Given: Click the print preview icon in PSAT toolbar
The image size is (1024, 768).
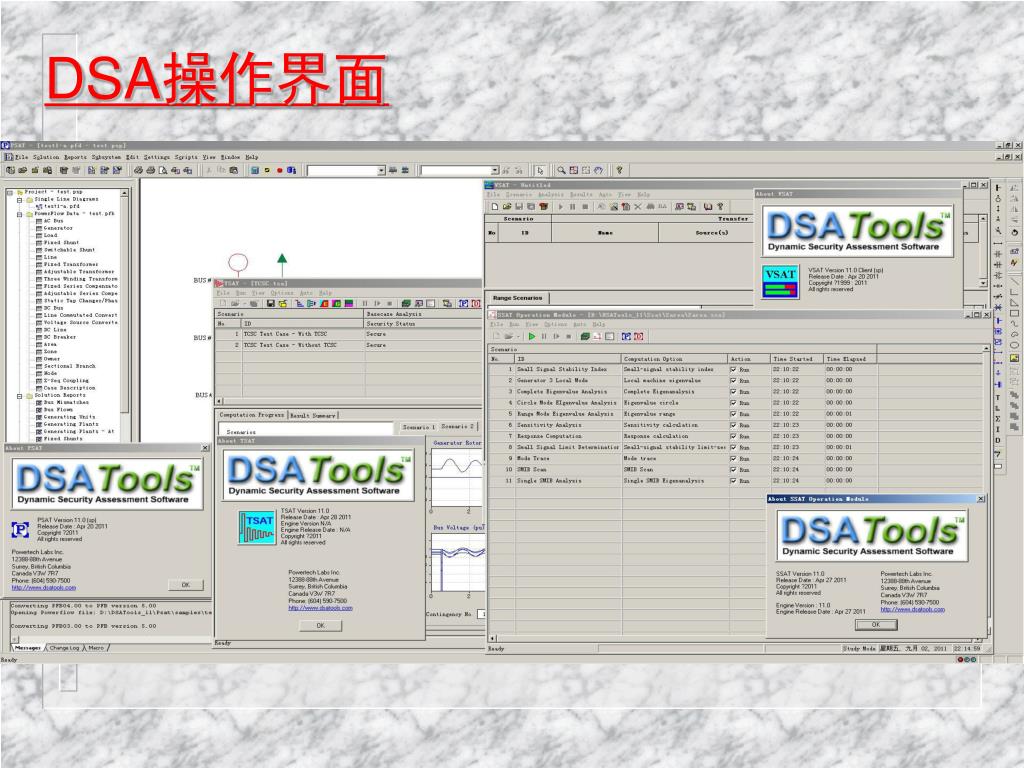Looking at the screenshot, I should 163,170.
